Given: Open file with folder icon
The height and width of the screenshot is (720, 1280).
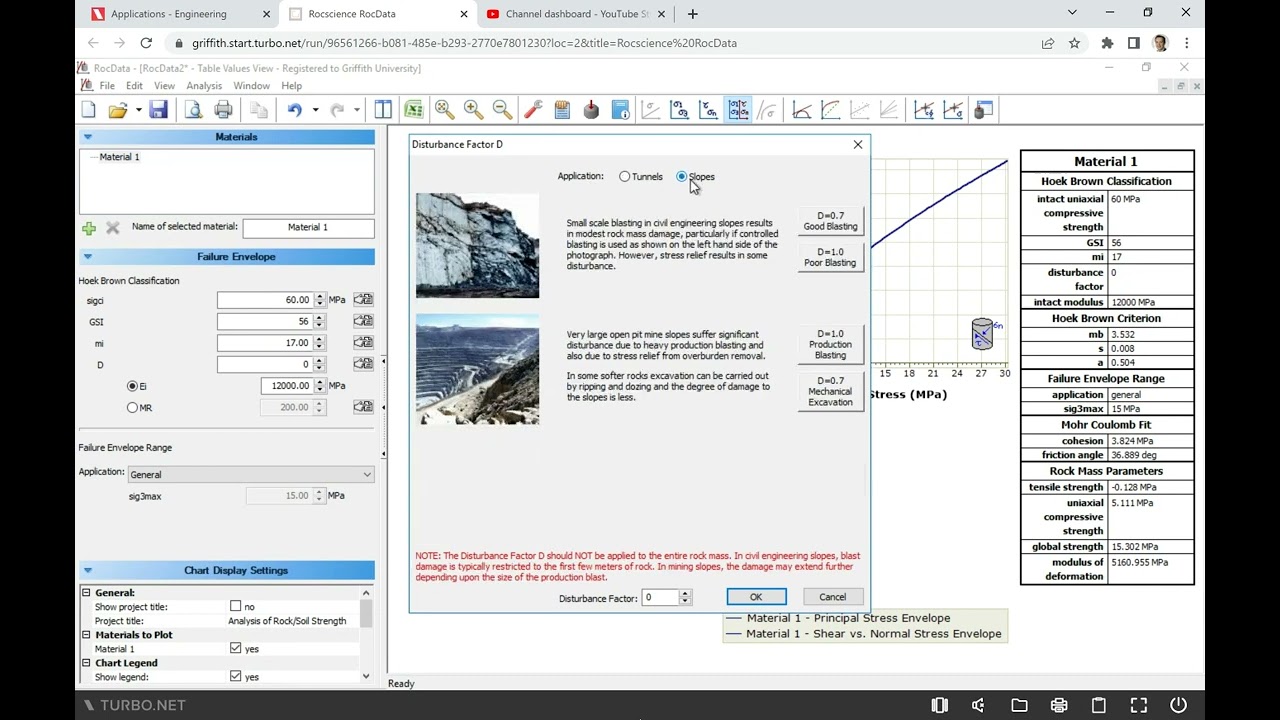Looking at the screenshot, I should pyautogui.click(x=118, y=110).
